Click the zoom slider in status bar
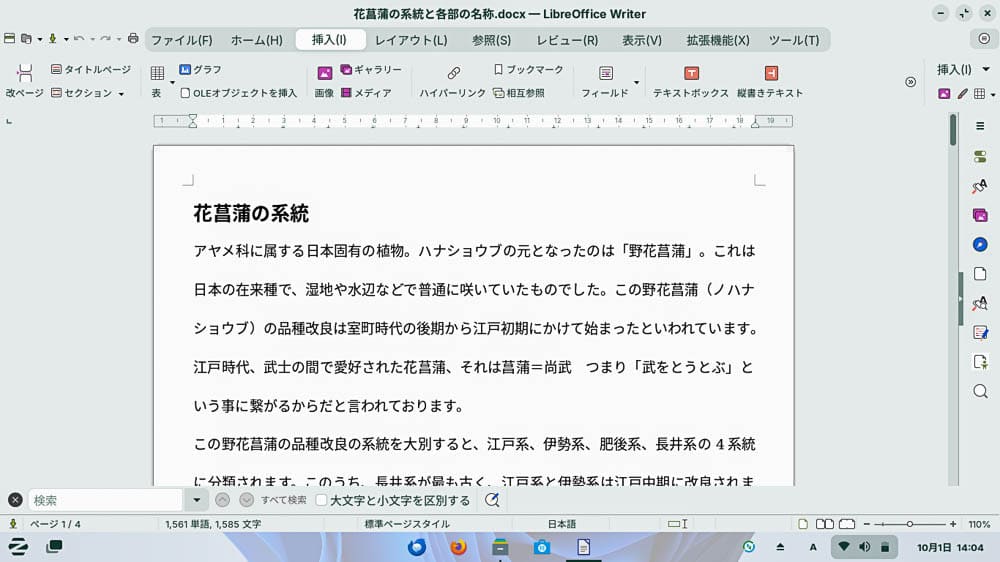1000x562 pixels. (909, 524)
